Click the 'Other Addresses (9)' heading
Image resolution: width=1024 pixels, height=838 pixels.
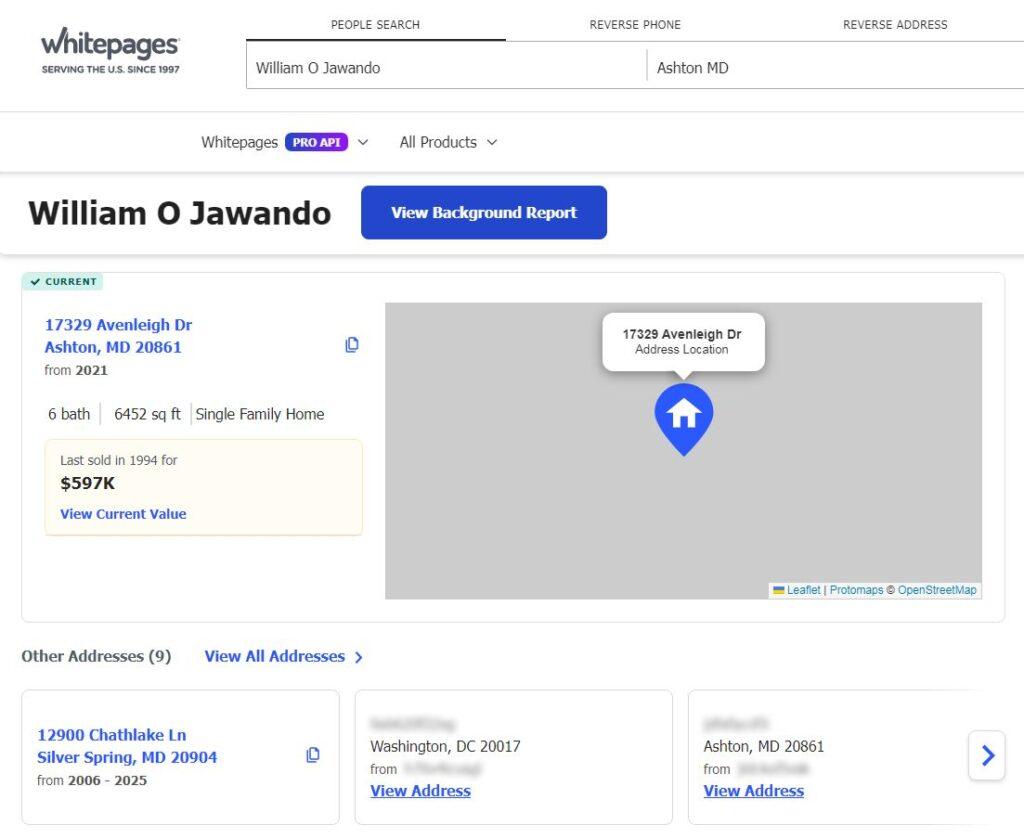point(96,656)
